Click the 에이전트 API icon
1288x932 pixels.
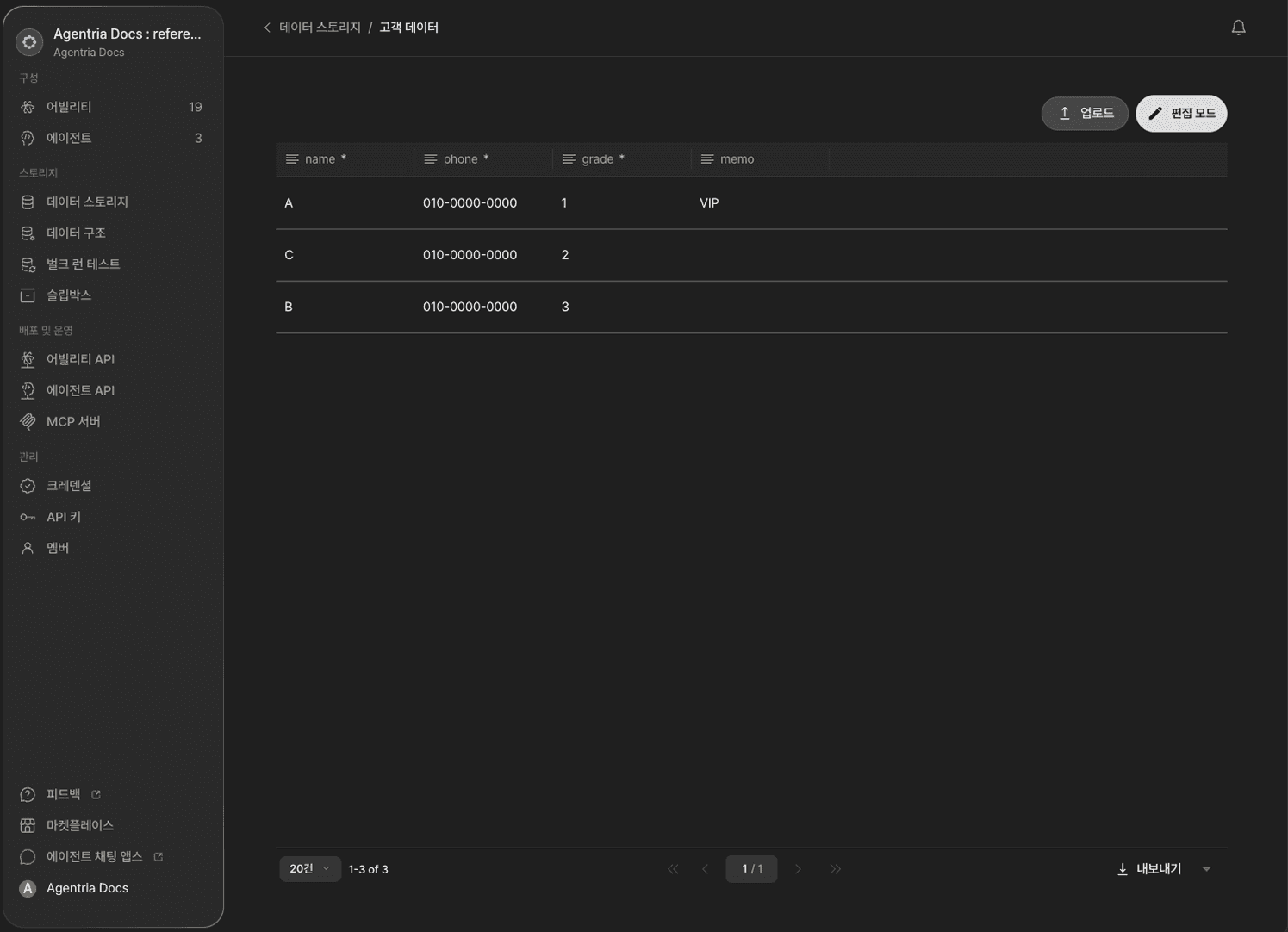pyautogui.click(x=28, y=390)
